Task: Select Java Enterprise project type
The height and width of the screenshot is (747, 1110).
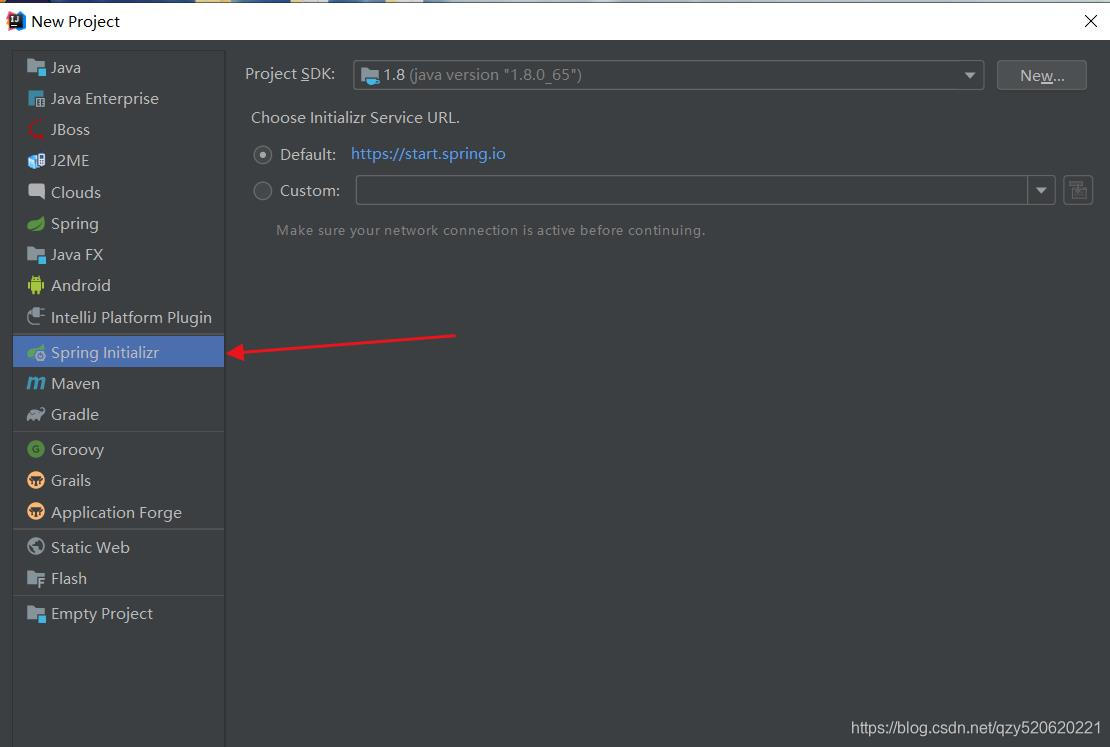Action: pos(119,98)
